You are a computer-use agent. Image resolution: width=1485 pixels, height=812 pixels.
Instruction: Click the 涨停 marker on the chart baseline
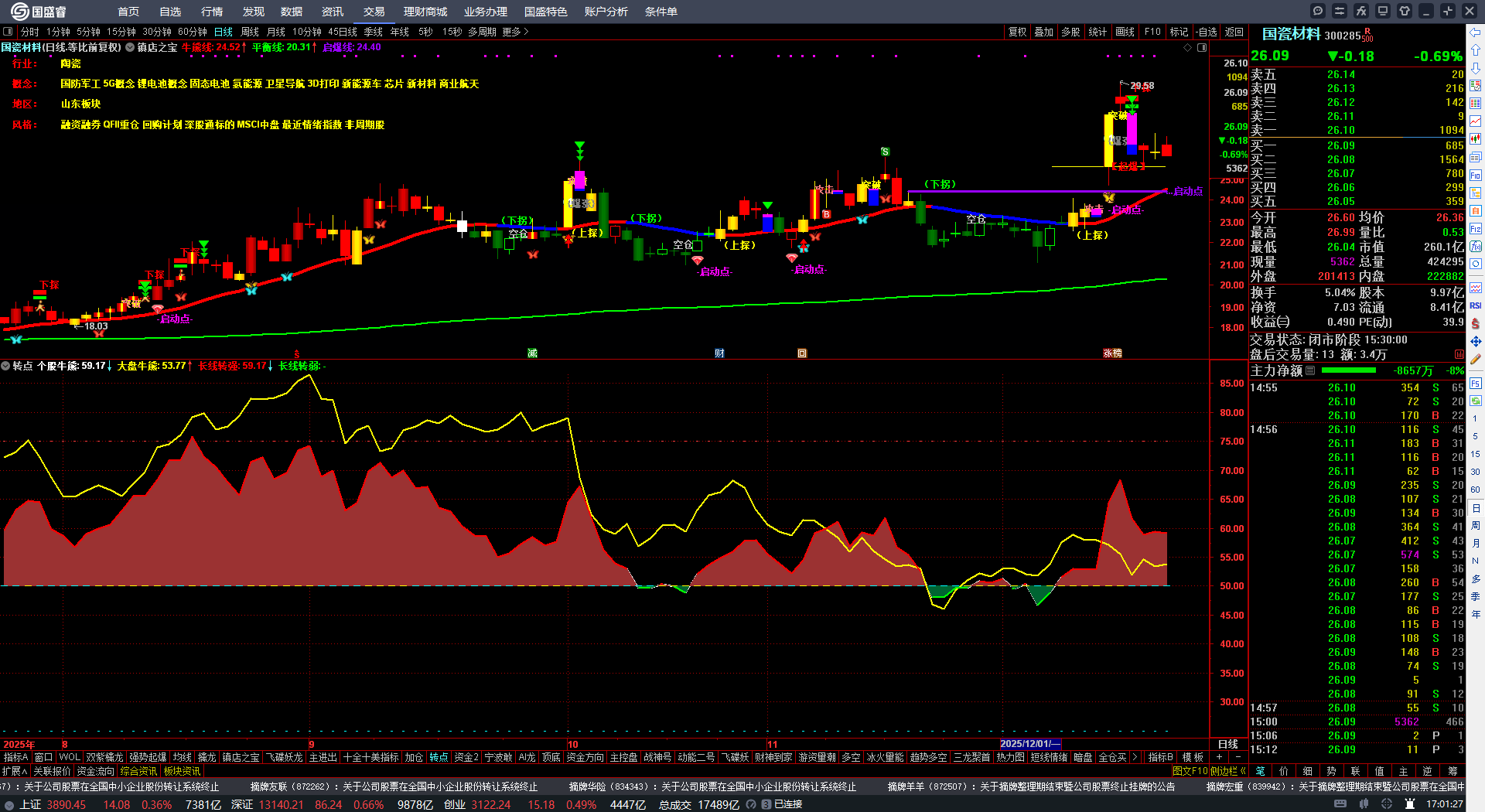[1112, 353]
